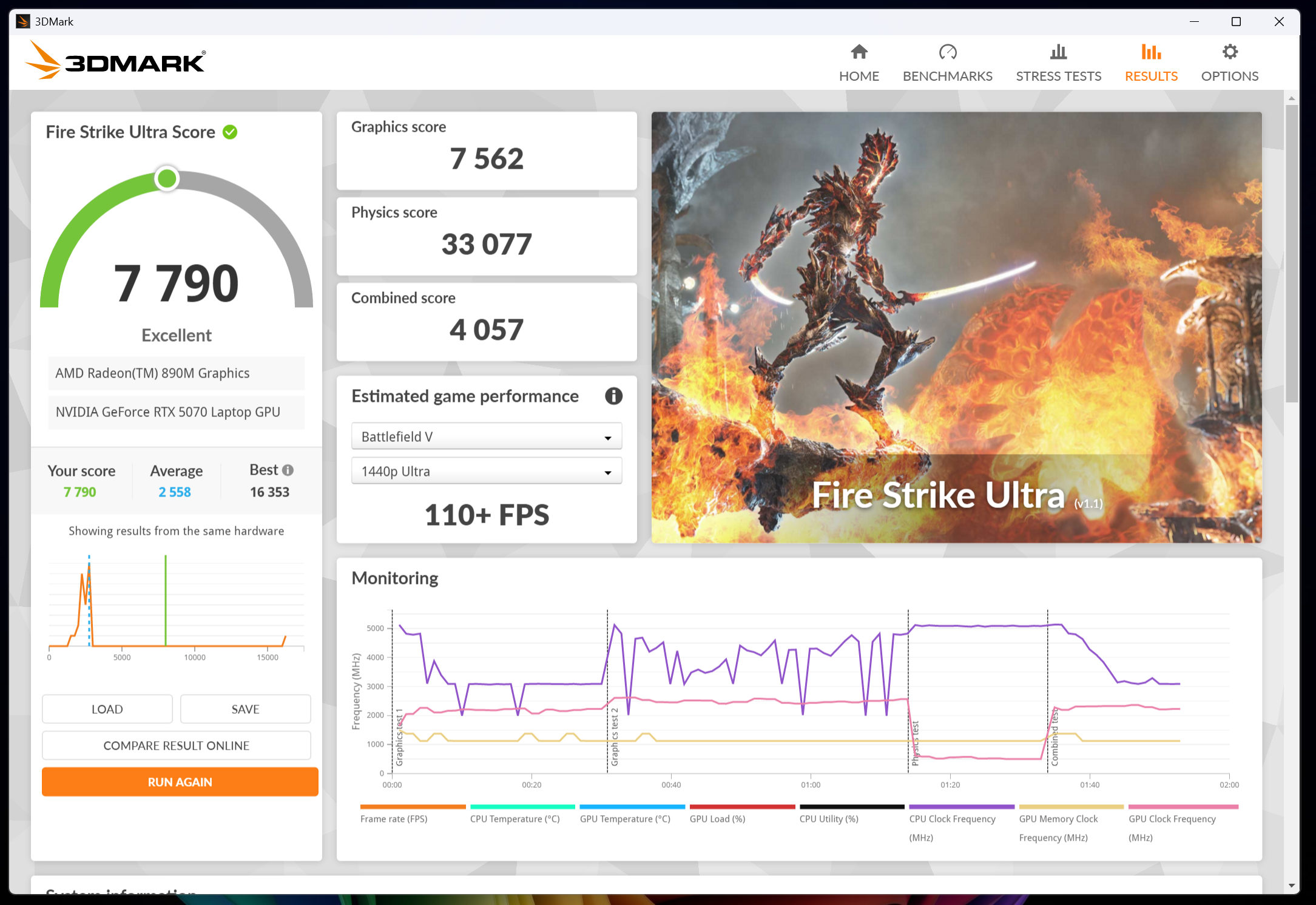The image size is (1316, 905).
Task: Toggle the CPU Utility (%) legend series
Action: (852, 814)
